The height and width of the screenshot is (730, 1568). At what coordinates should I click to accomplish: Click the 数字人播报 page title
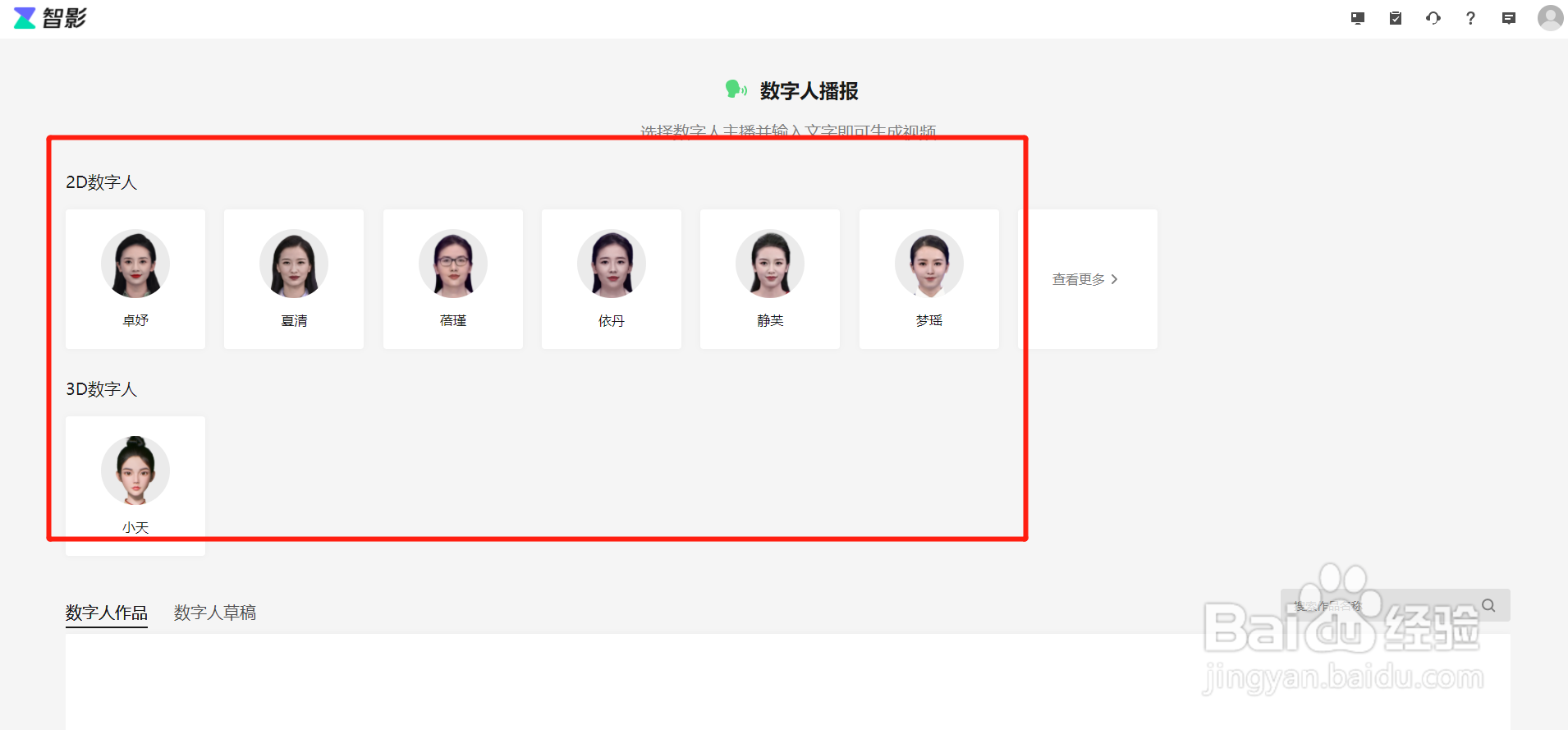[x=809, y=90]
